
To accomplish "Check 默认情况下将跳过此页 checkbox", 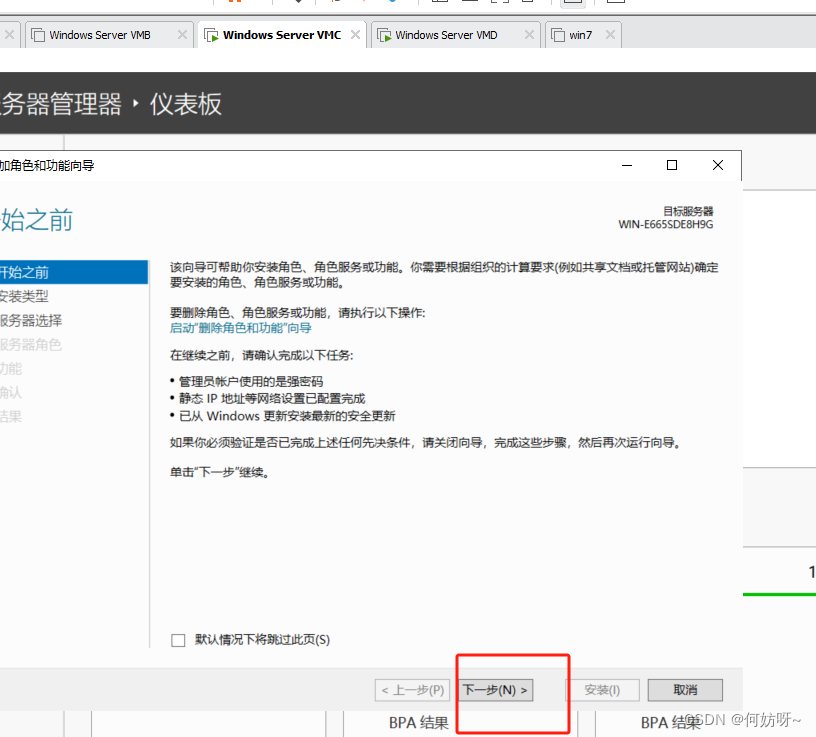I will pos(178,640).
